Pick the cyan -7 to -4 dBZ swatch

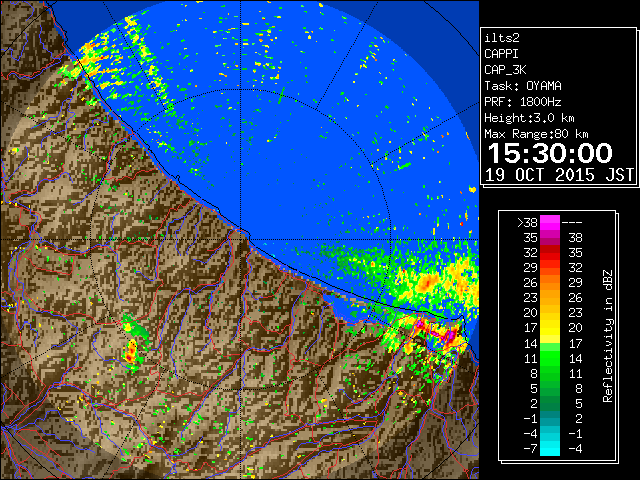pos(550,448)
